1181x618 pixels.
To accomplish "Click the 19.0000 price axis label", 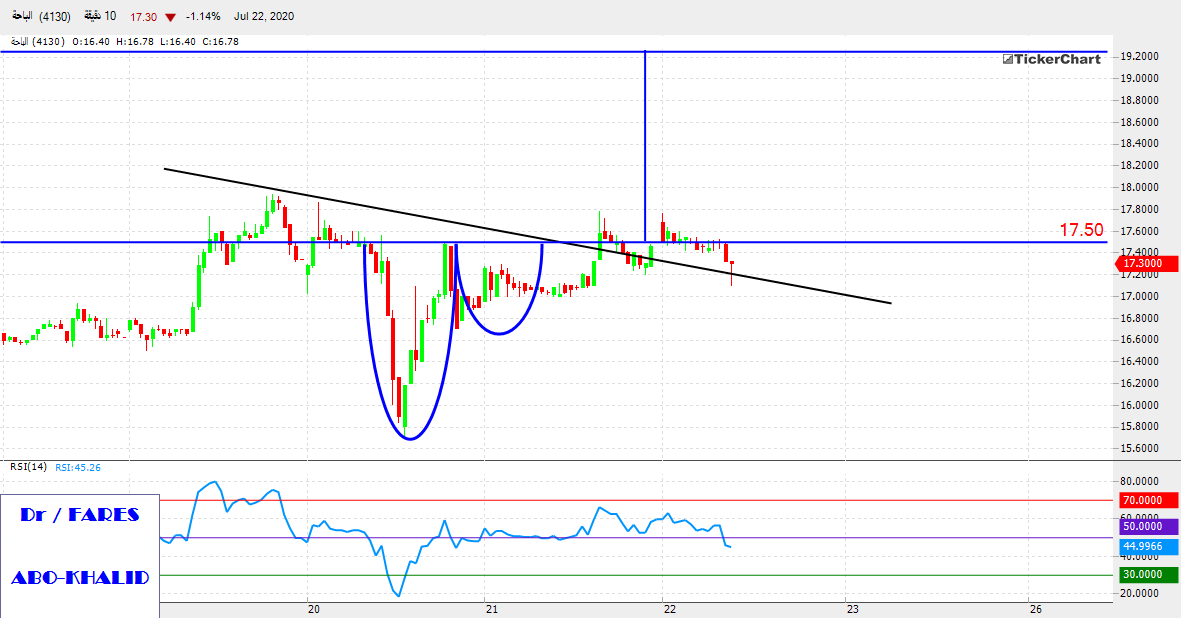I will (1139, 78).
